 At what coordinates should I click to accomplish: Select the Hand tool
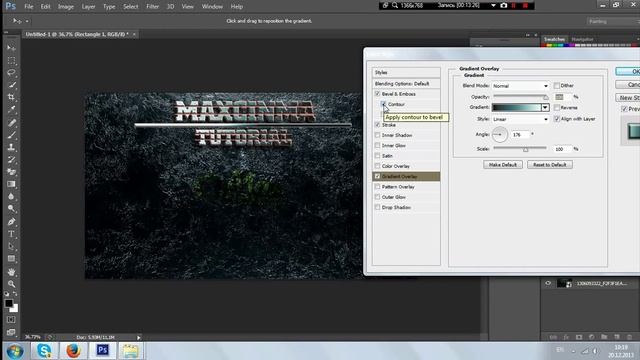click(11, 271)
